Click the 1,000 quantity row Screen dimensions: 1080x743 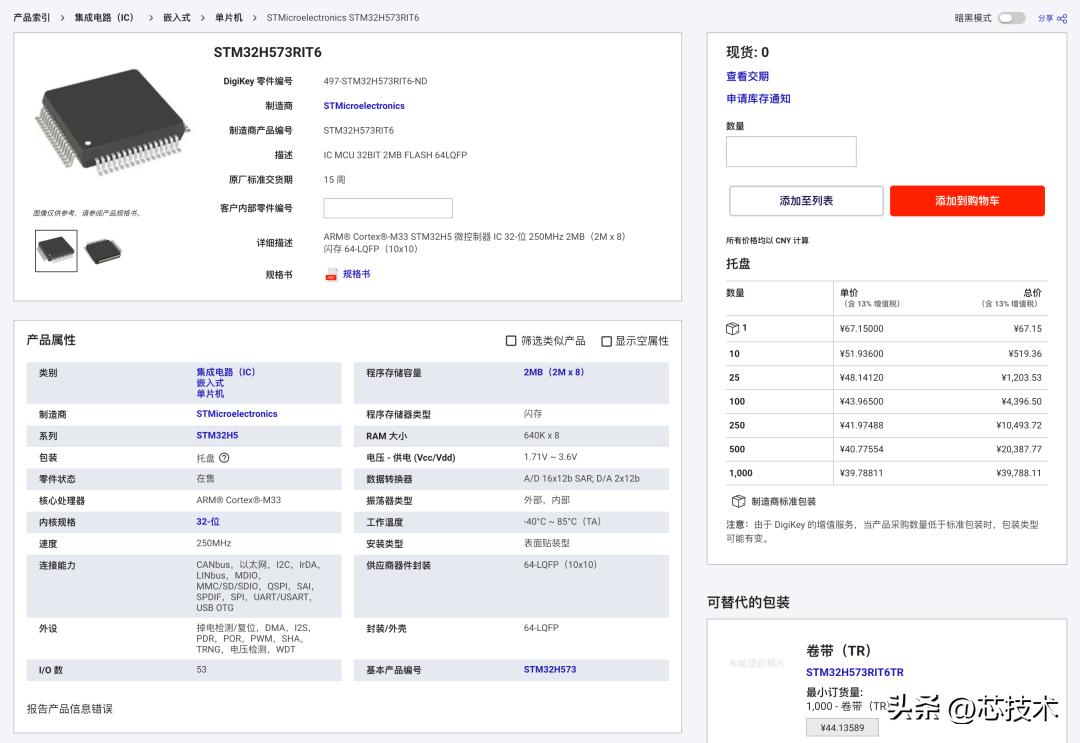tap(887, 473)
